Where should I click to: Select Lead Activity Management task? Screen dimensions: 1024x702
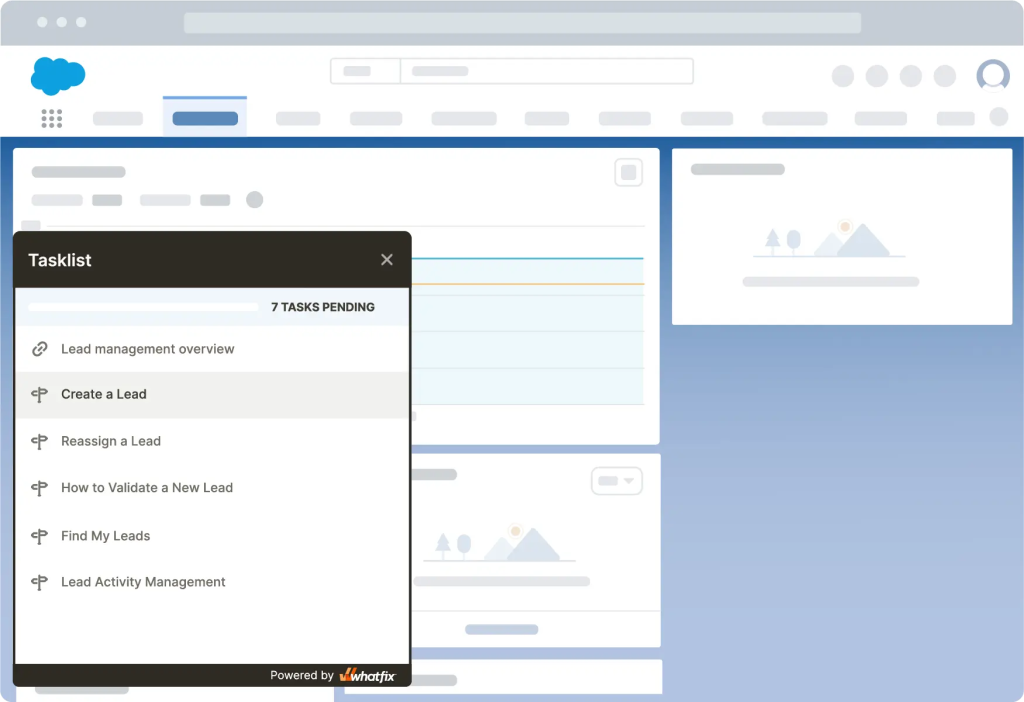143,582
